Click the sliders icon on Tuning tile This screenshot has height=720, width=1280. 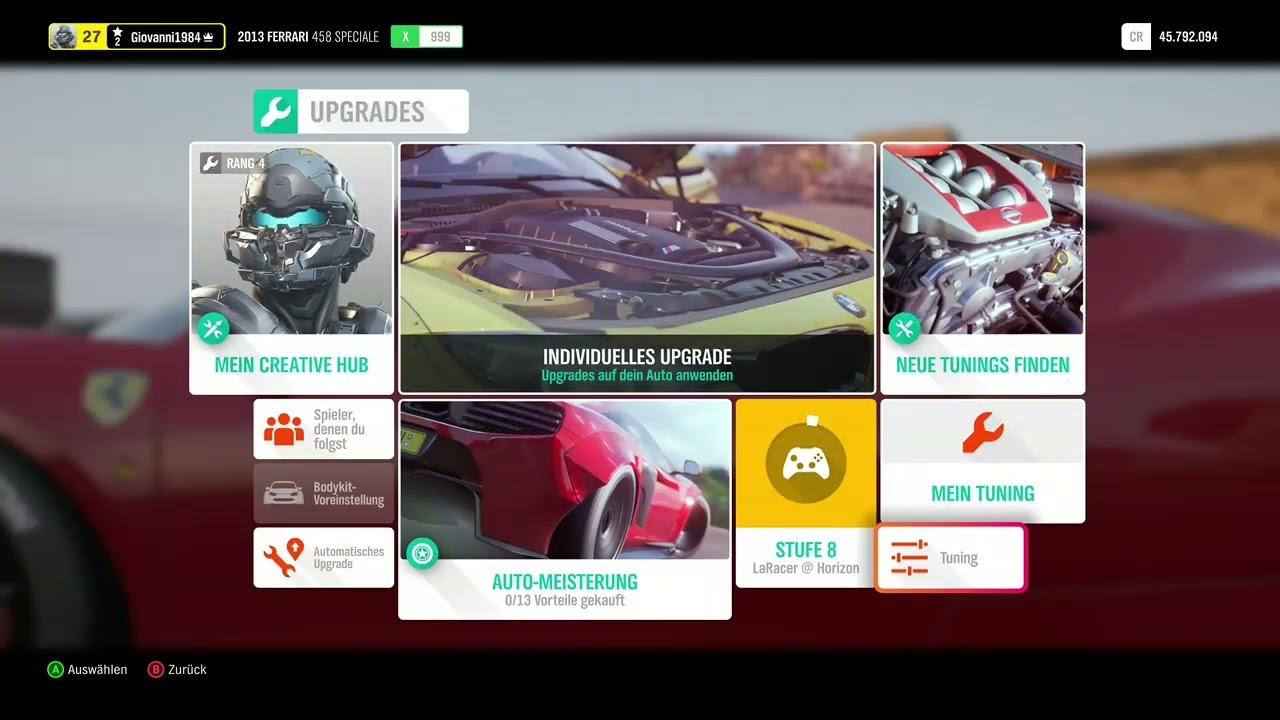tap(909, 558)
